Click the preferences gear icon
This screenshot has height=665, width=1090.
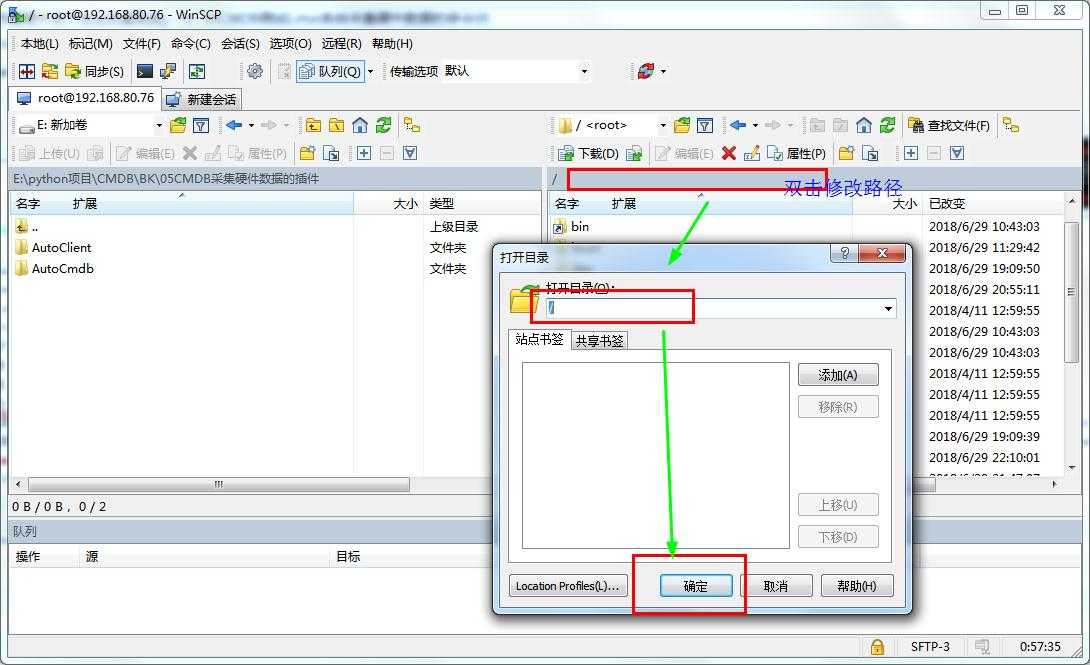click(x=255, y=71)
